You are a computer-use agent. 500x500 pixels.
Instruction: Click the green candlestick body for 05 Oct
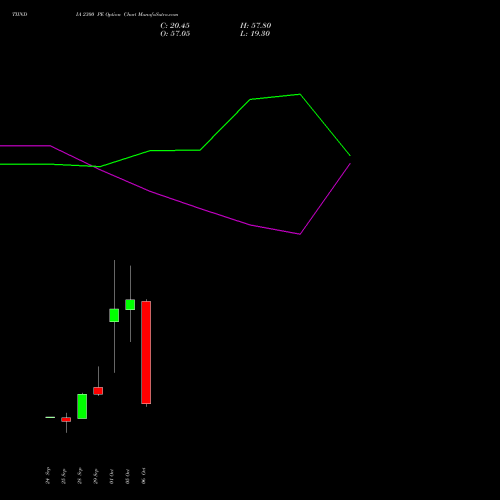pyautogui.click(x=130, y=305)
